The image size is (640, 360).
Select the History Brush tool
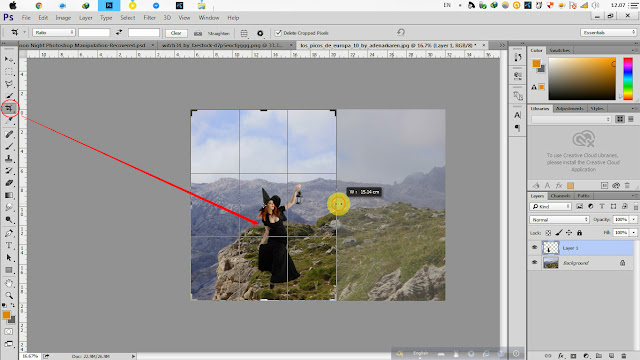coord(9,171)
